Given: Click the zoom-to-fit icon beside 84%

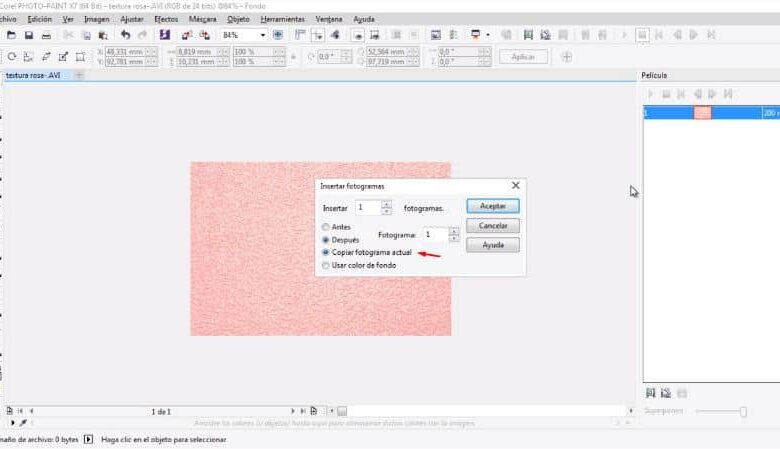Looking at the screenshot, I should click(278, 35).
